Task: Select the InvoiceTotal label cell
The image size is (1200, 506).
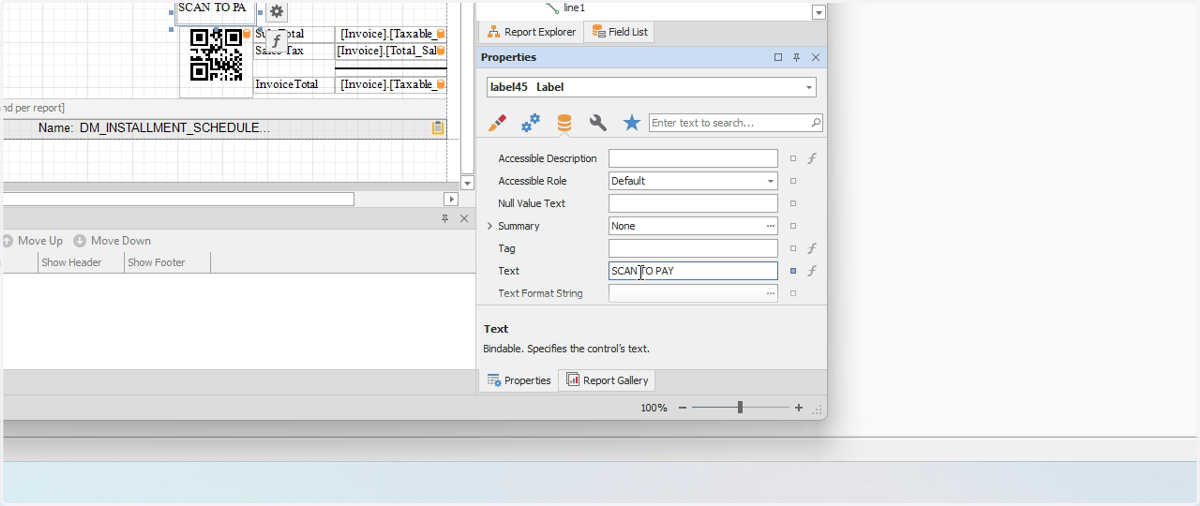Action: [294, 84]
